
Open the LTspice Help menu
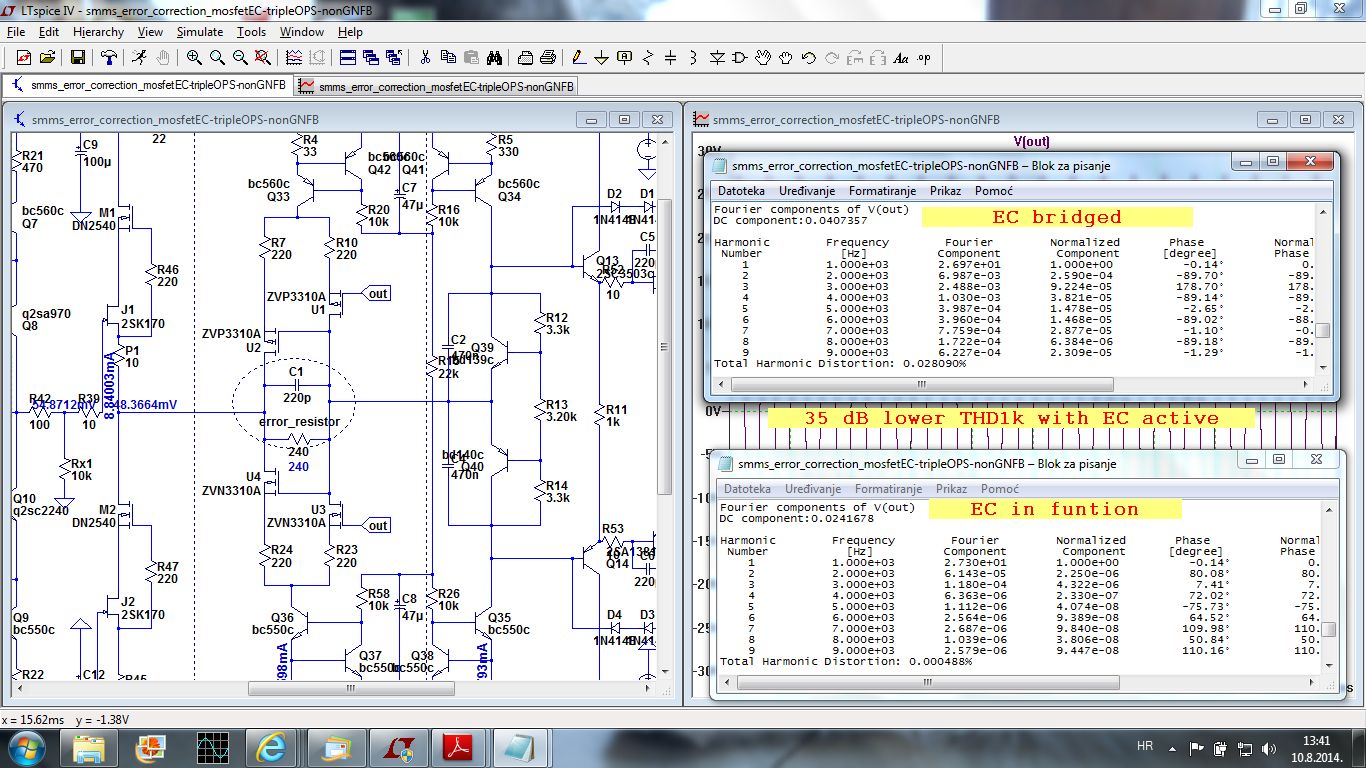pos(350,32)
